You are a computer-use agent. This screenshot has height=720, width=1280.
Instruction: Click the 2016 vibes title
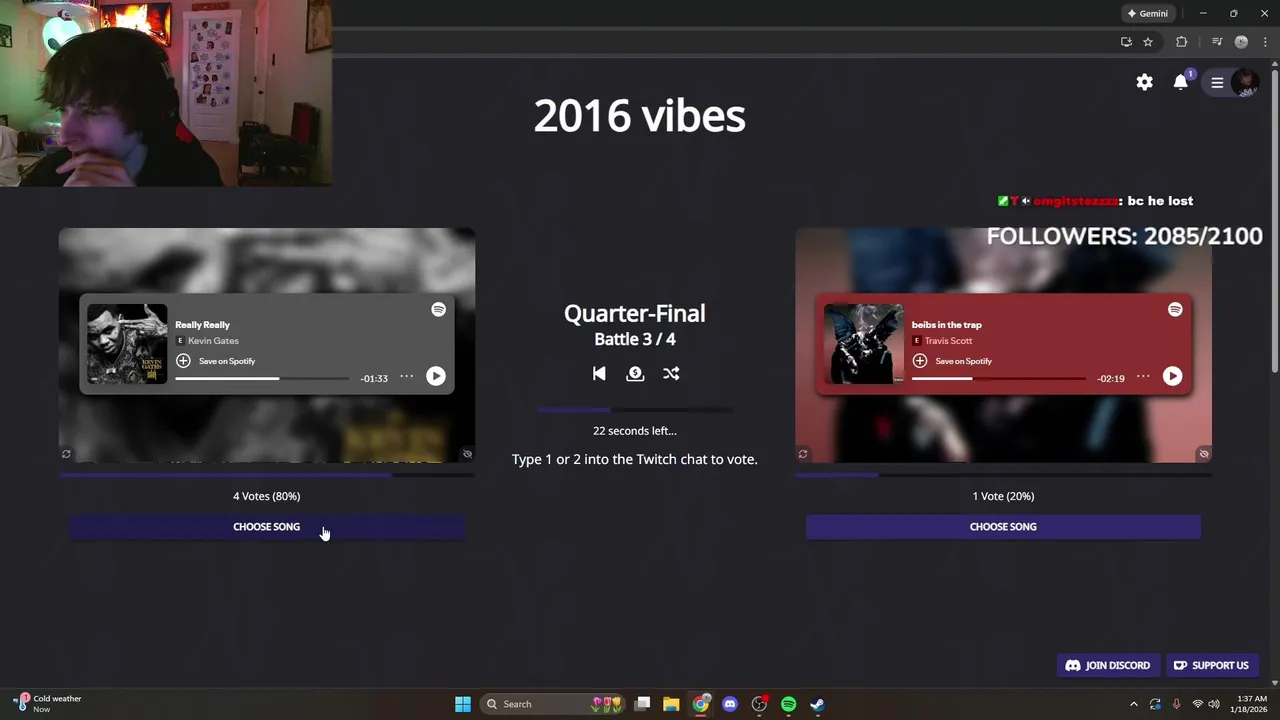click(640, 116)
